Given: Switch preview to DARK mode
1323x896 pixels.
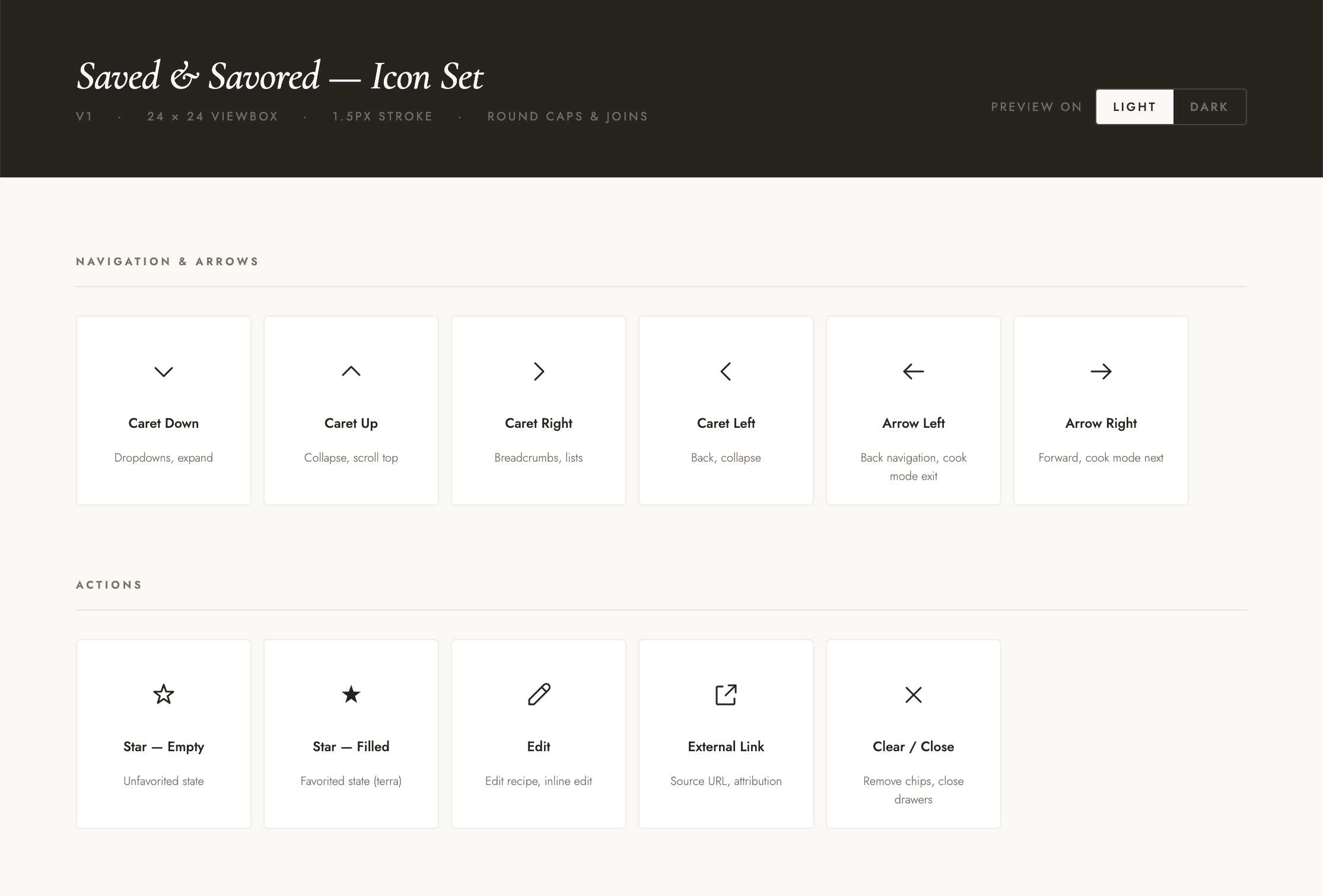Looking at the screenshot, I should [x=1209, y=106].
